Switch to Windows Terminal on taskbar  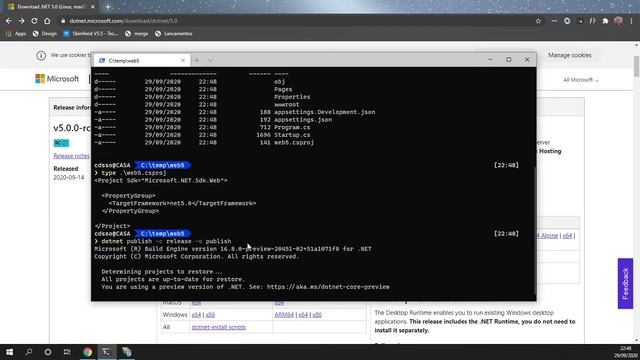click(x=107, y=352)
